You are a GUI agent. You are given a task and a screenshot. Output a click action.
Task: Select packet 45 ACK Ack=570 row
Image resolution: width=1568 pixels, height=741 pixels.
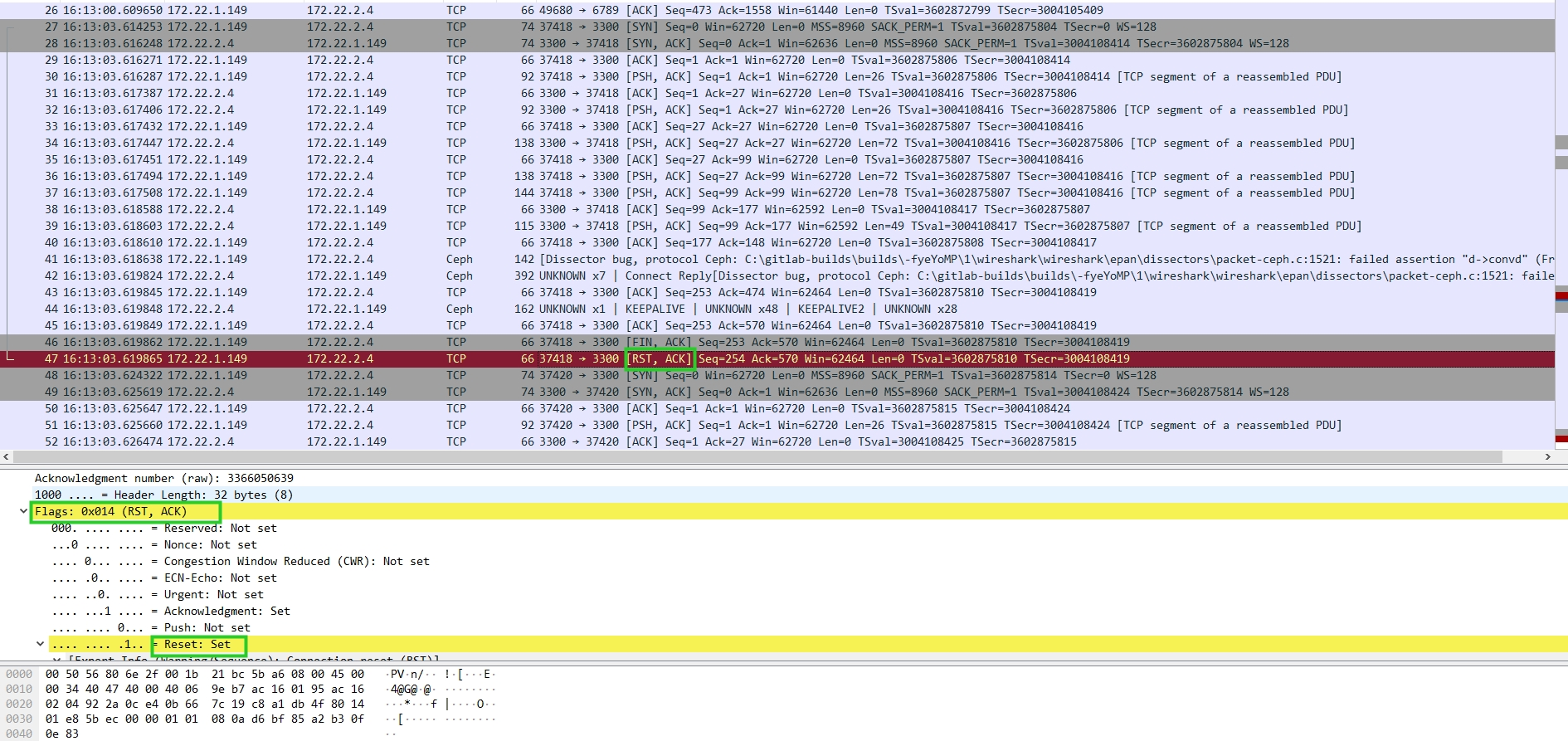777,325
